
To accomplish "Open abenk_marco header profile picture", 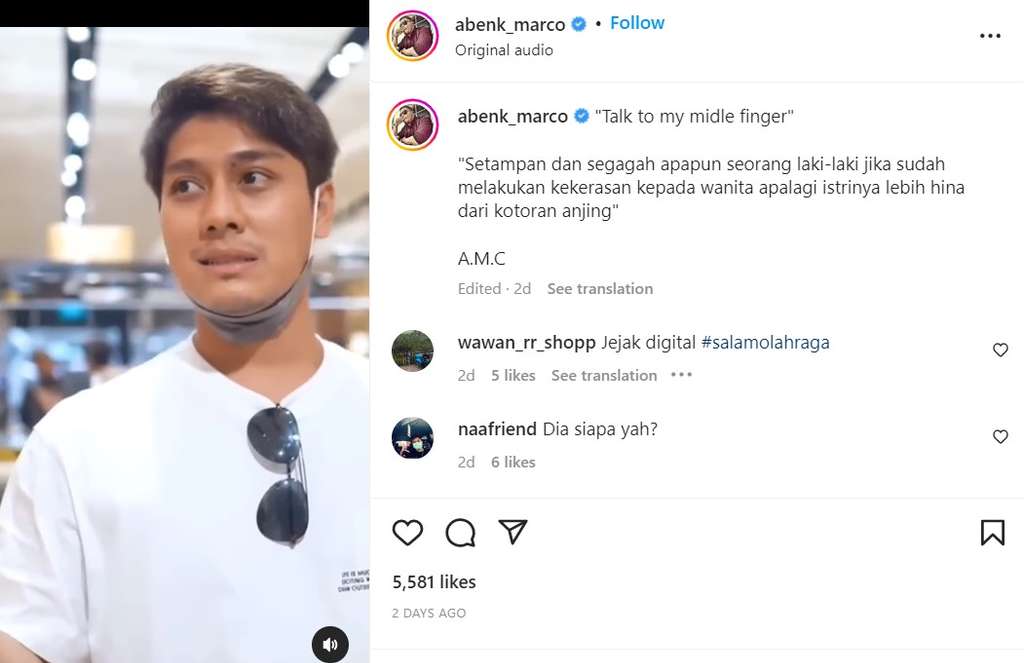I will 413,36.
